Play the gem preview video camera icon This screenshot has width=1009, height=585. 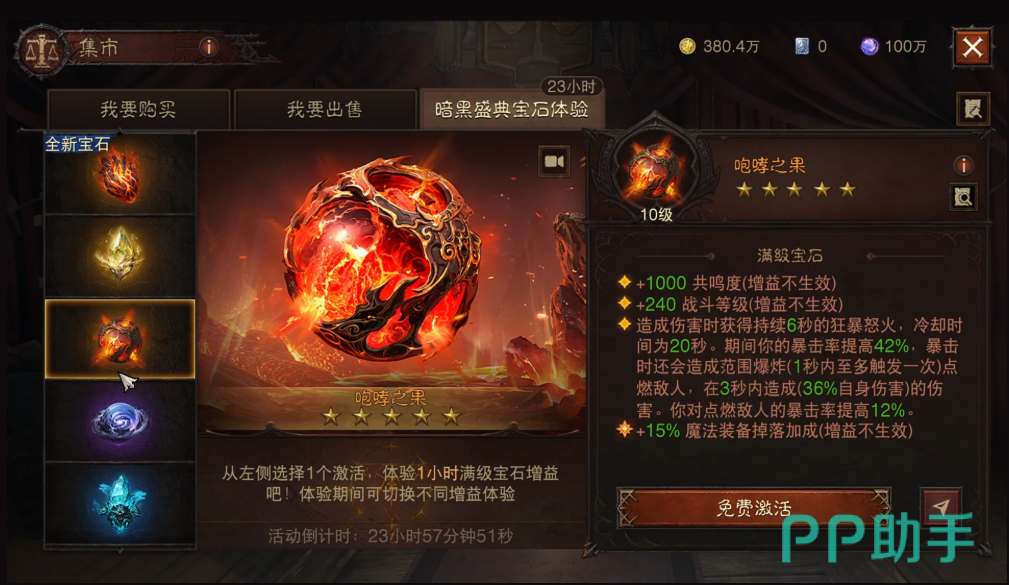coord(554,162)
